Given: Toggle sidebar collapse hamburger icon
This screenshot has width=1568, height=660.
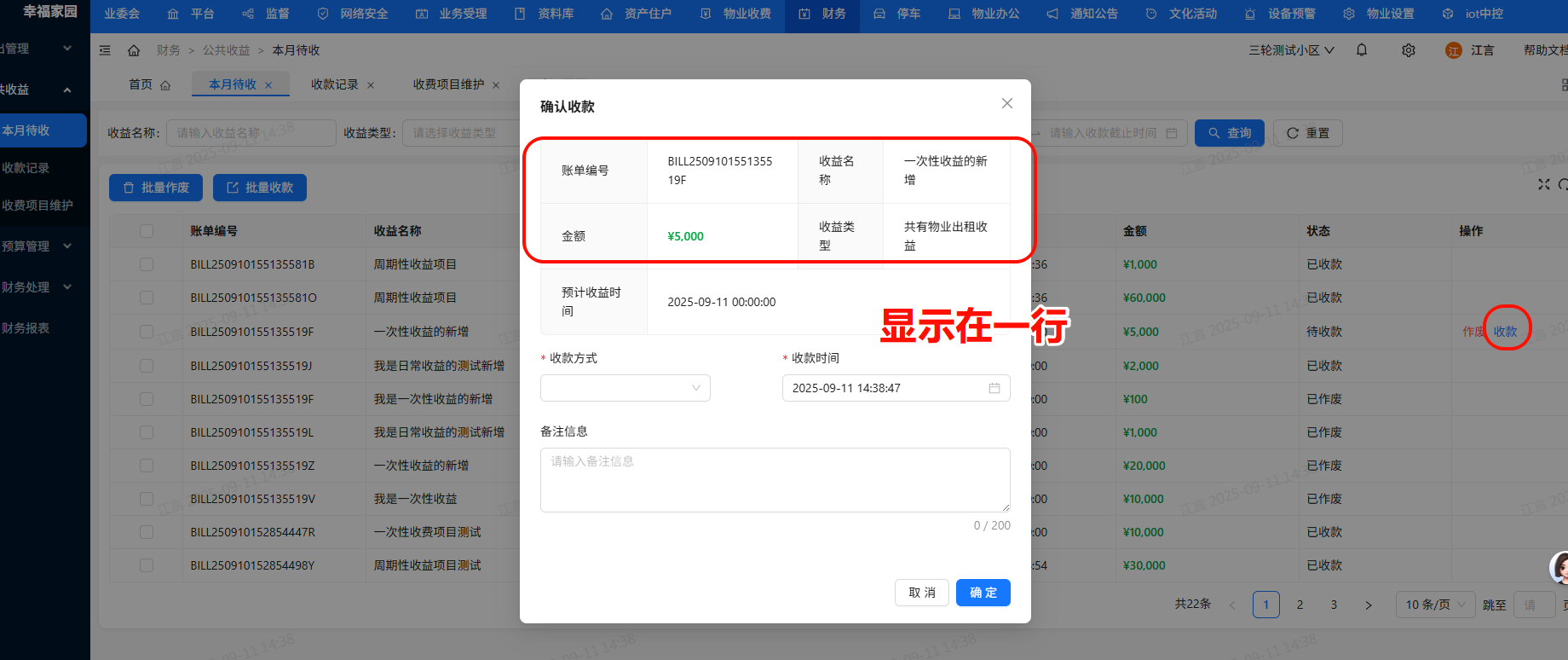Looking at the screenshot, I should coord(105,50).
